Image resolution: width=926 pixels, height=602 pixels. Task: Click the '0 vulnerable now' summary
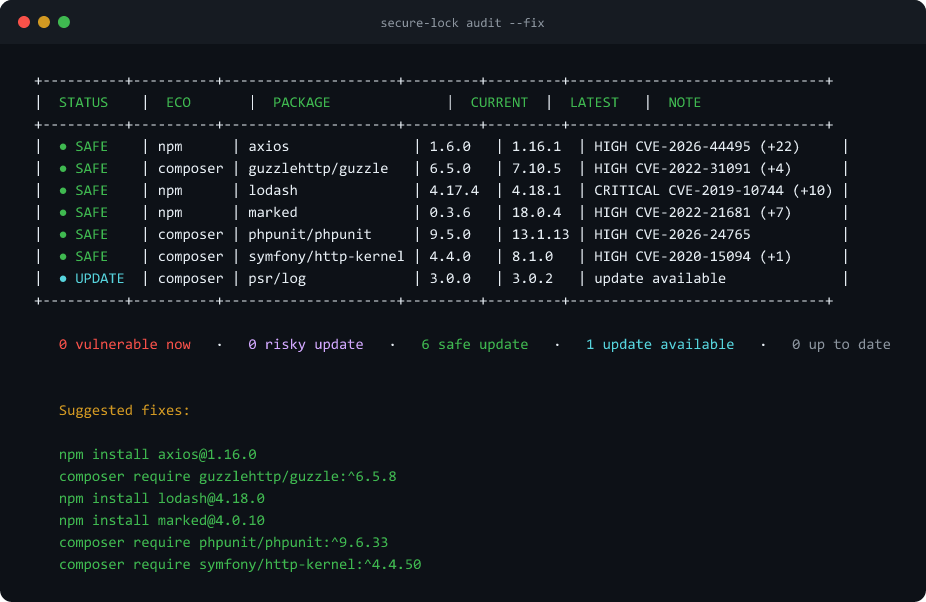click(x=125, y=344)
